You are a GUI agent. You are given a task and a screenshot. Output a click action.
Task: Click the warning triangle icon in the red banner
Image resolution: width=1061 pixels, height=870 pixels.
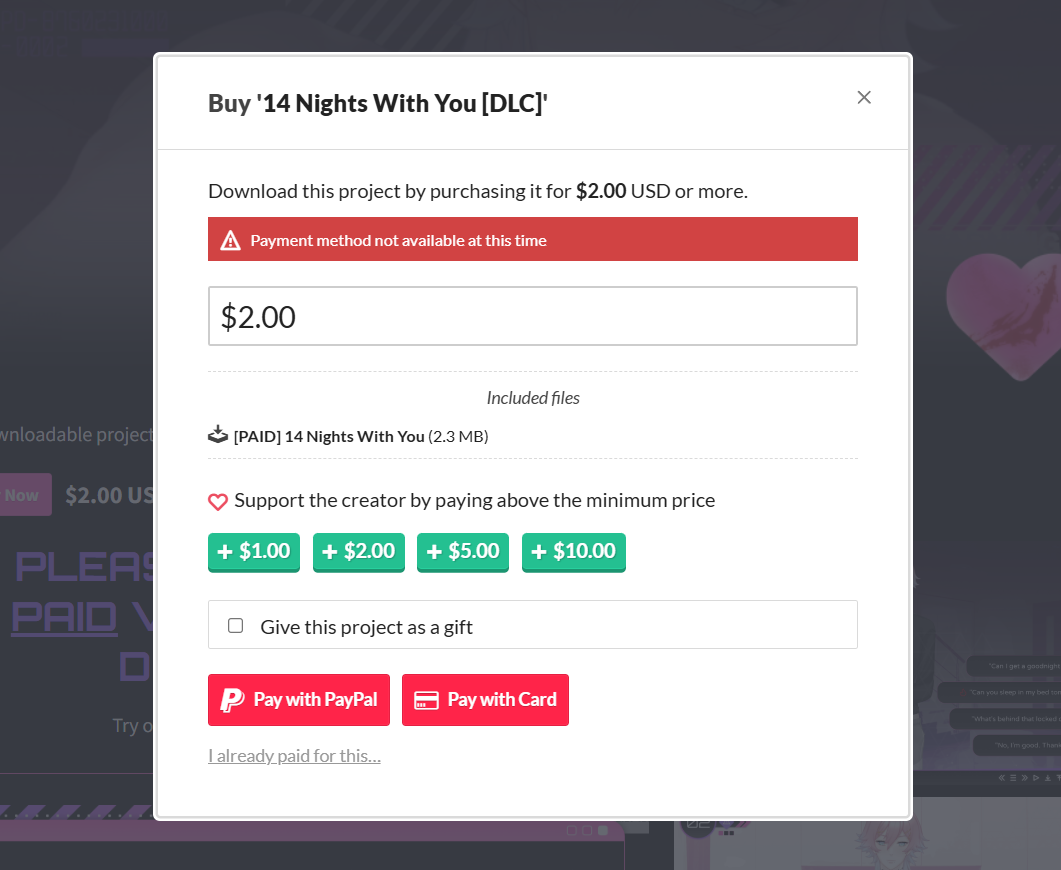click(x=230, y=240)
